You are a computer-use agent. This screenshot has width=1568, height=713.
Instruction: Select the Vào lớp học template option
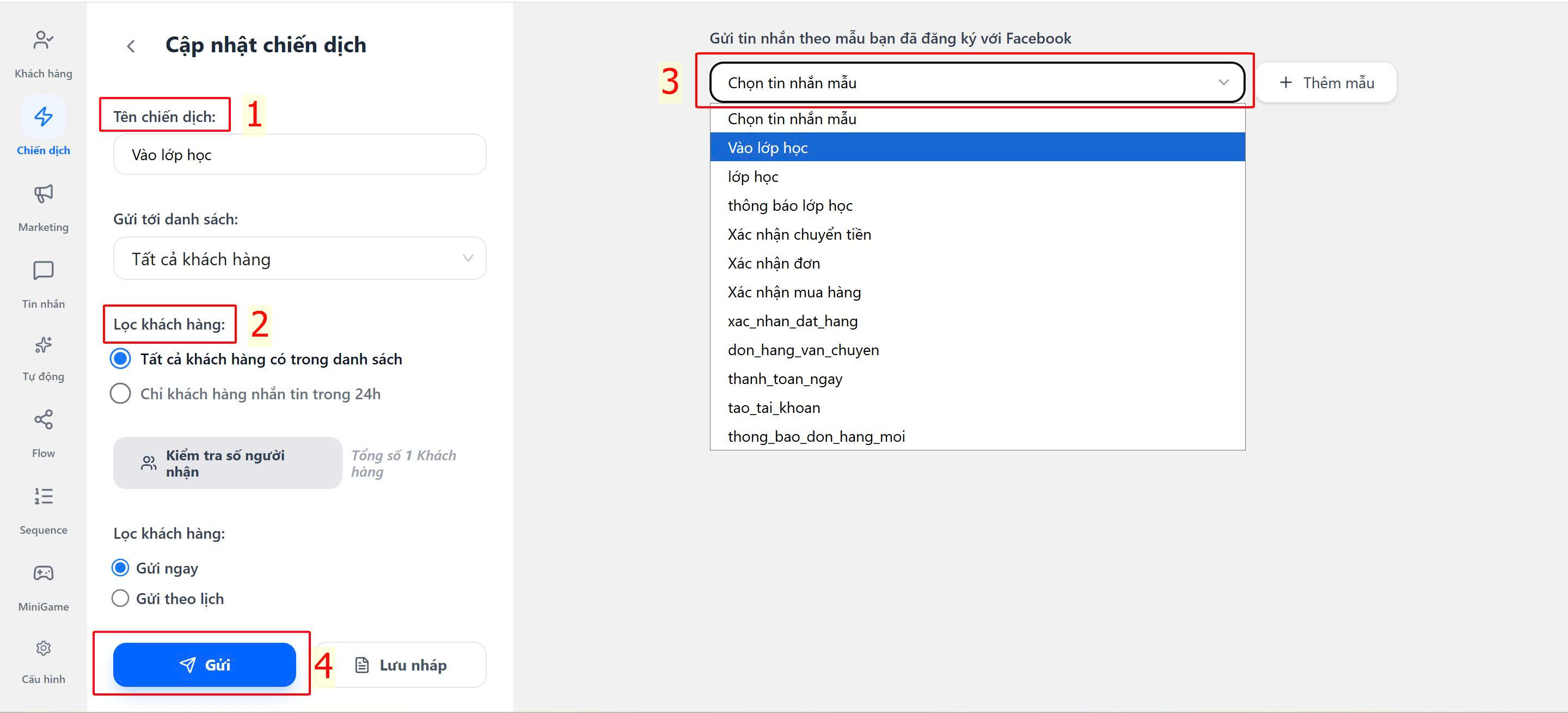767,148
